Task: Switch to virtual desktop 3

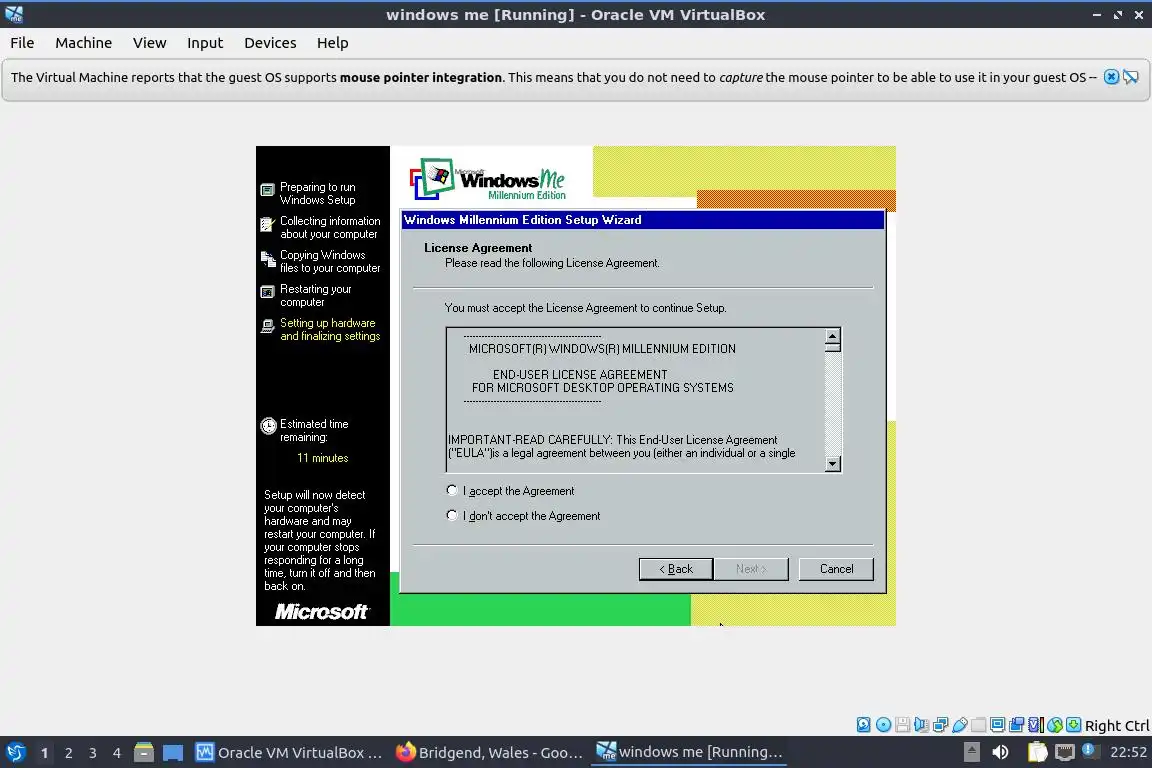Action: pos(93,753)
